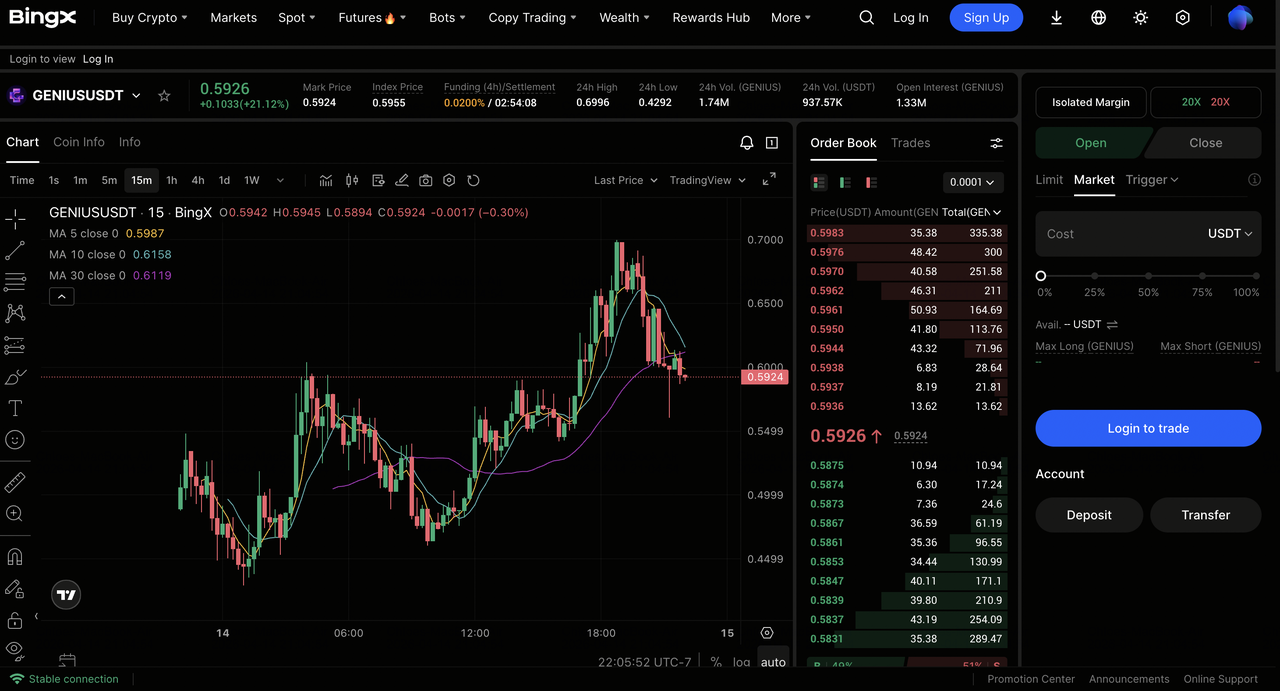Switch to the Trades tab

(910, 143)
